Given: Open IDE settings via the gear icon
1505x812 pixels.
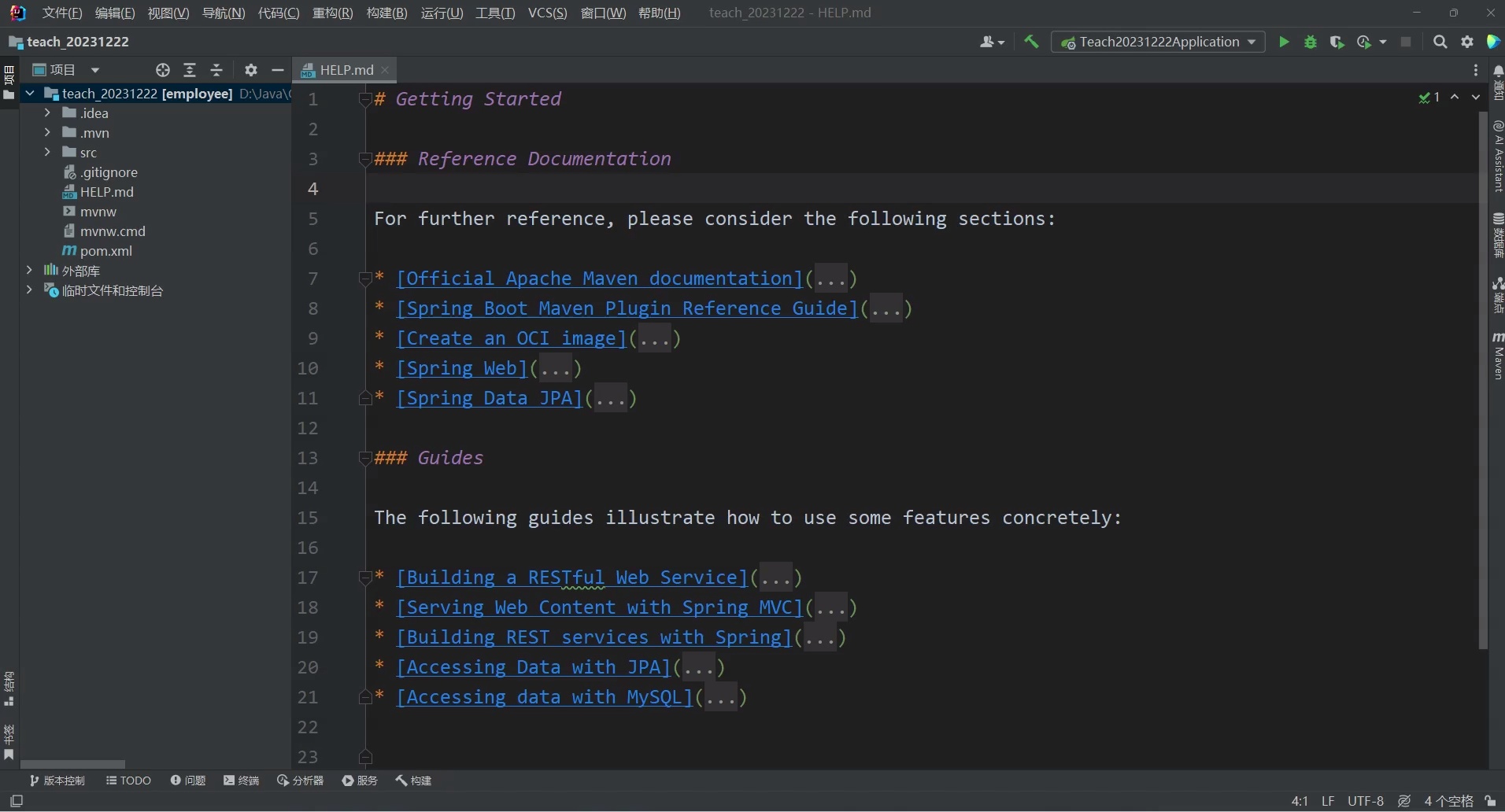Looking at the screenshot, I should [x=1467, y=42].
